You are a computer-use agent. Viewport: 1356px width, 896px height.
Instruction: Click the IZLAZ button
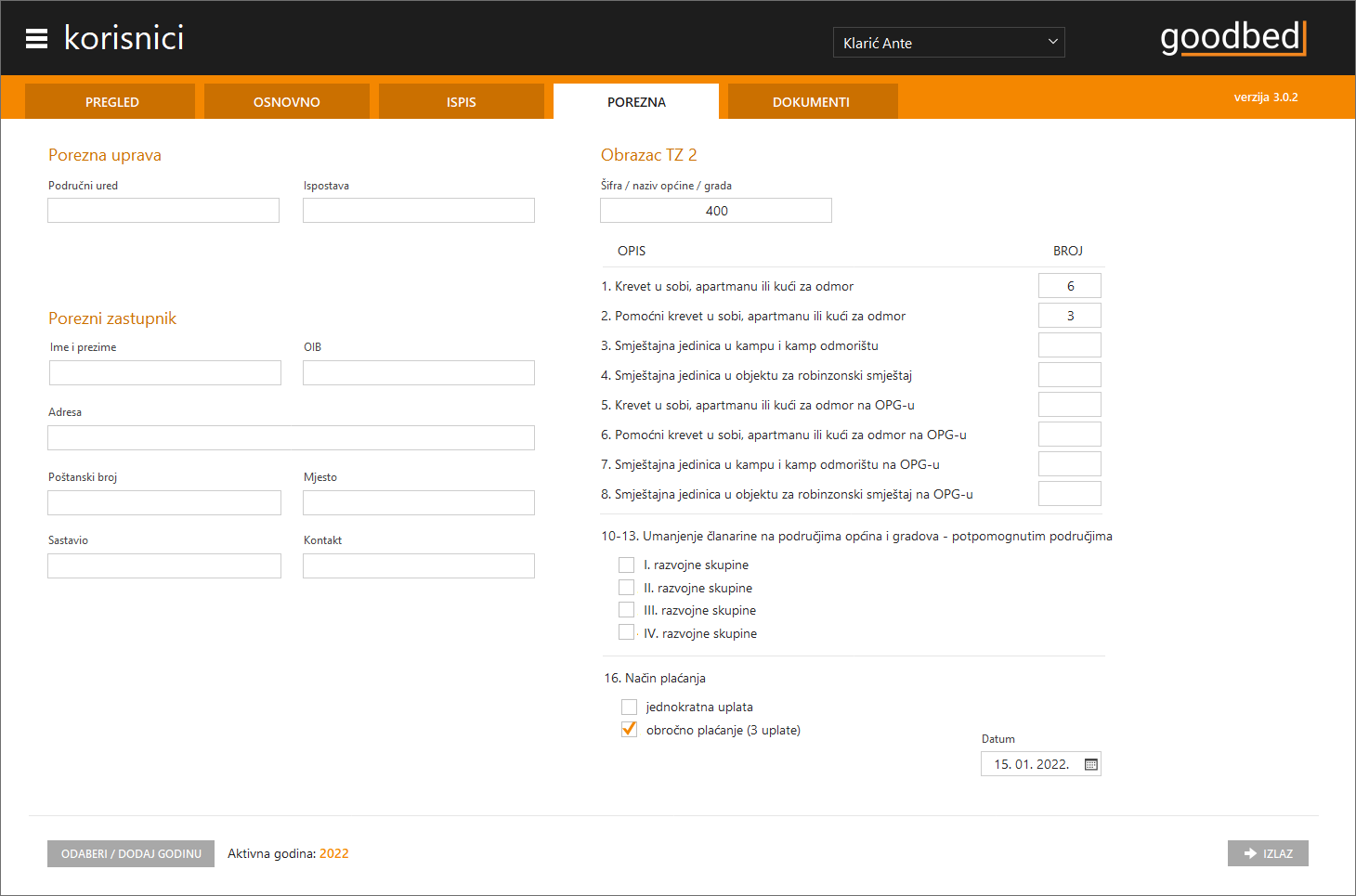tap(1268, 853)
